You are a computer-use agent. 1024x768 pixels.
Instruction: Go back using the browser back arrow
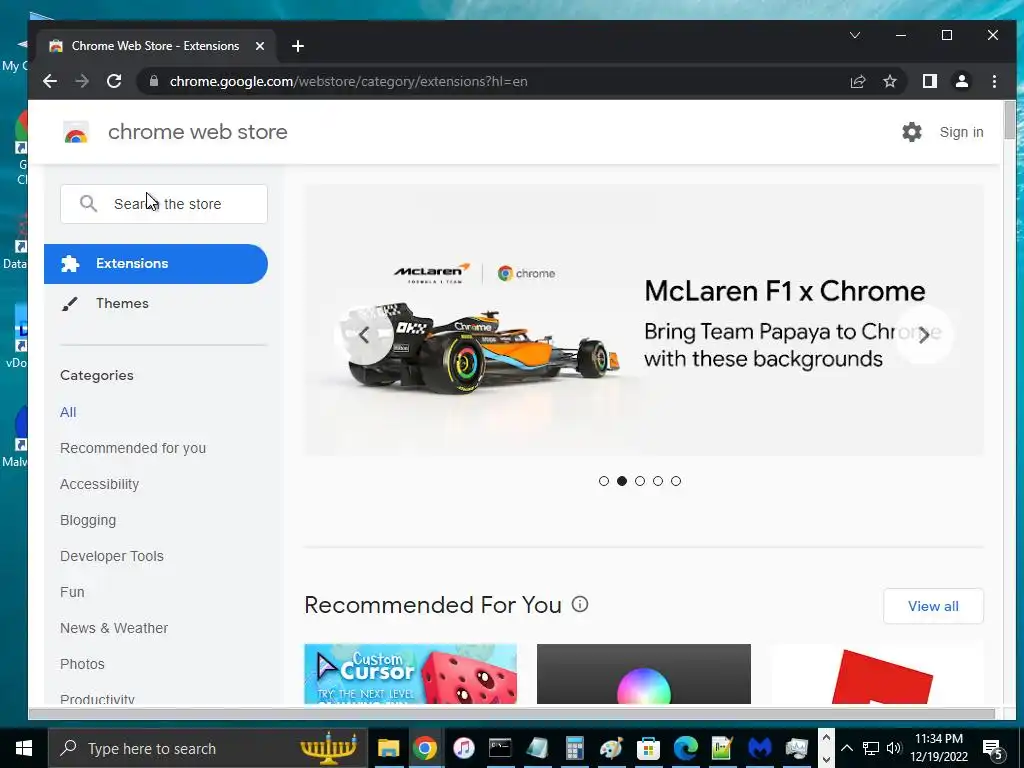(x=50, y=81)
